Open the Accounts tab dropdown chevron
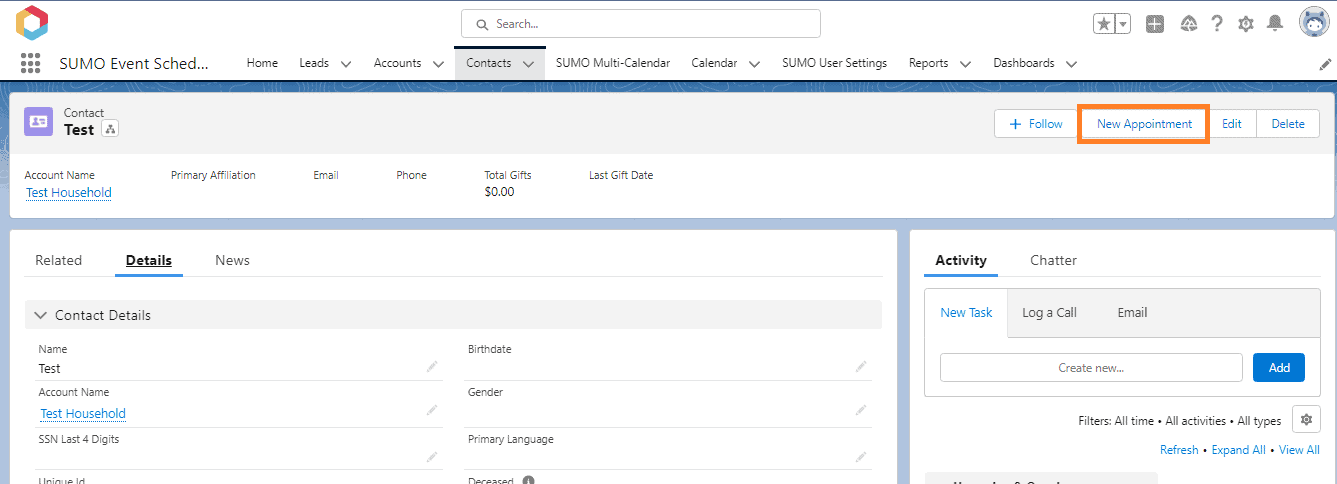The height and width of the screenshot is (484, 1337). point(438,64)
